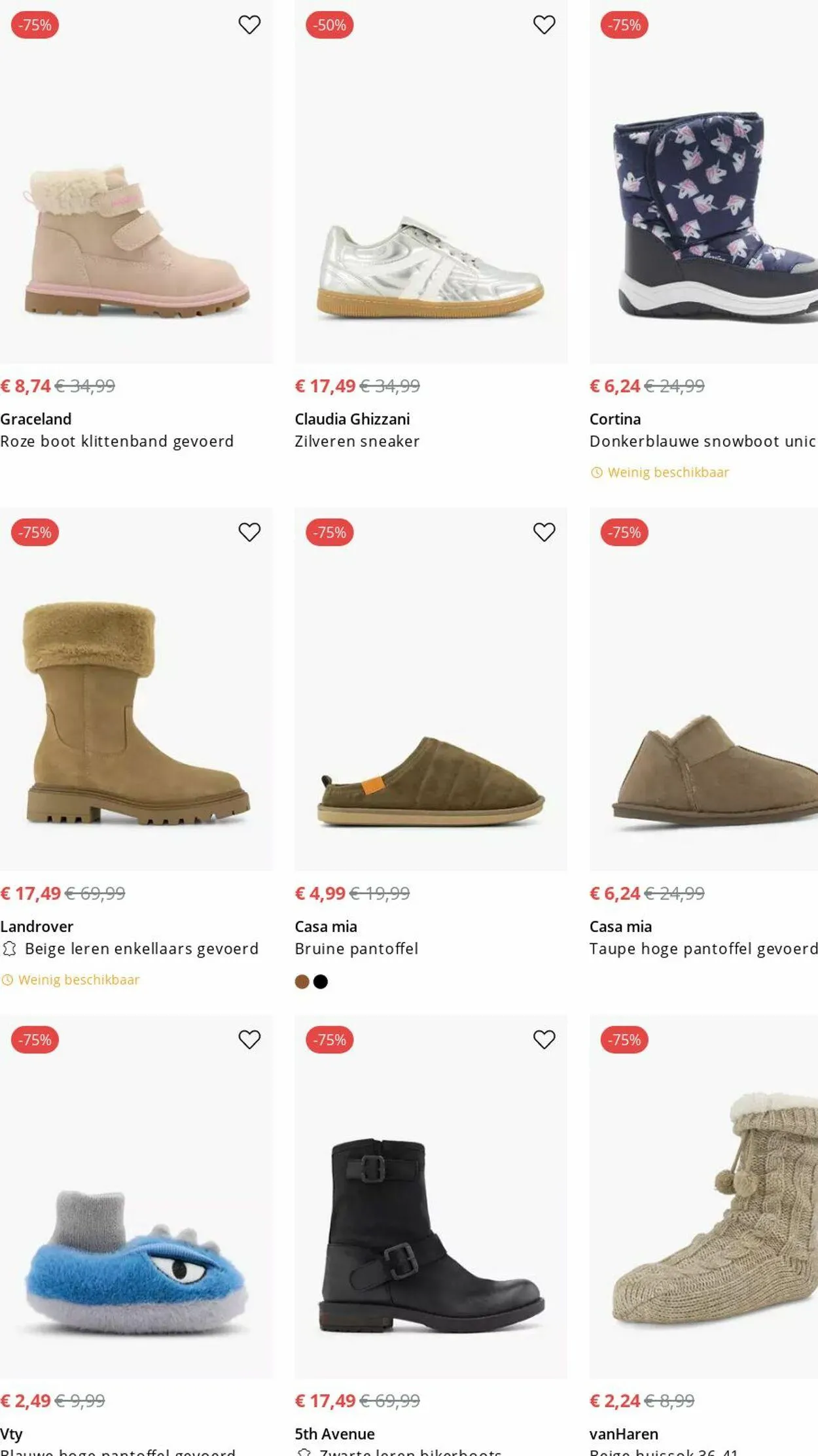
Task: Toggle wishlist heart on Landrover beige boot
Action: click(x=249, y=532)
